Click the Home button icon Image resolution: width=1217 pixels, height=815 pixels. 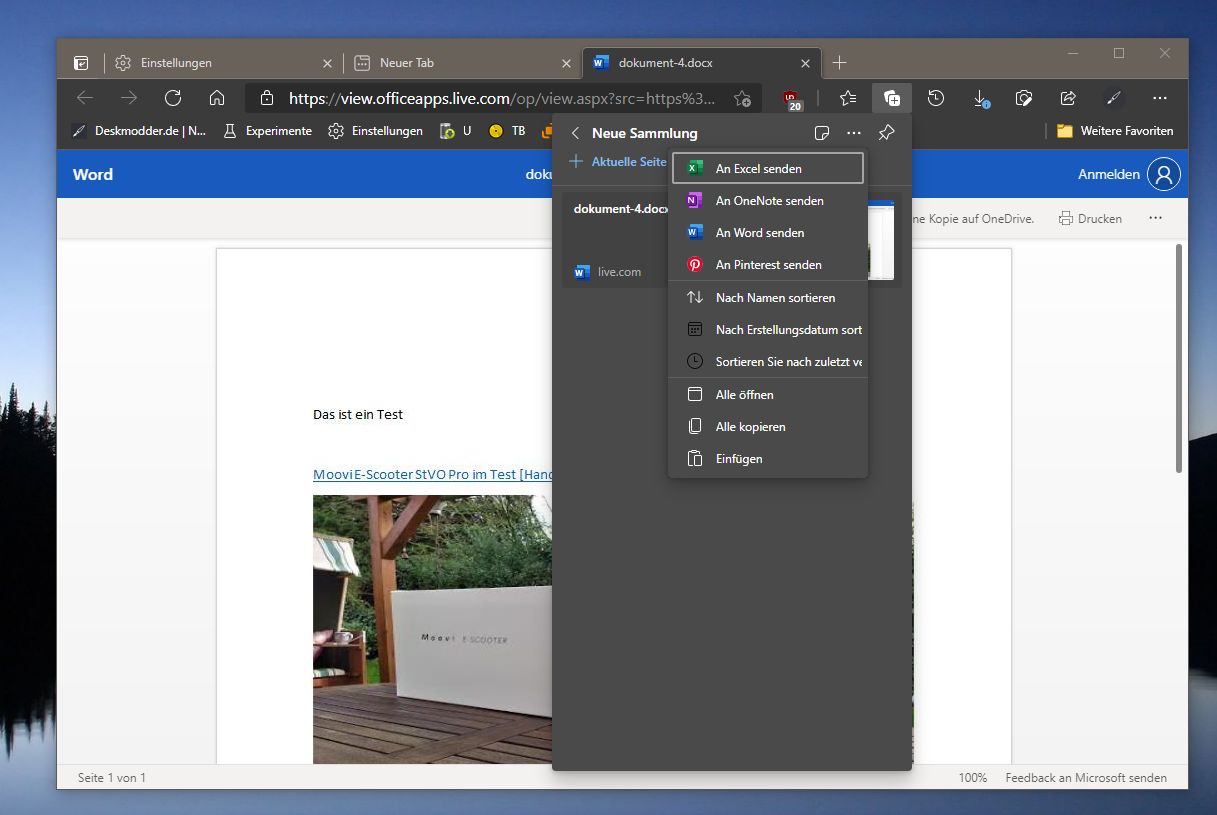pyautogui.click(x=216, y=98)
